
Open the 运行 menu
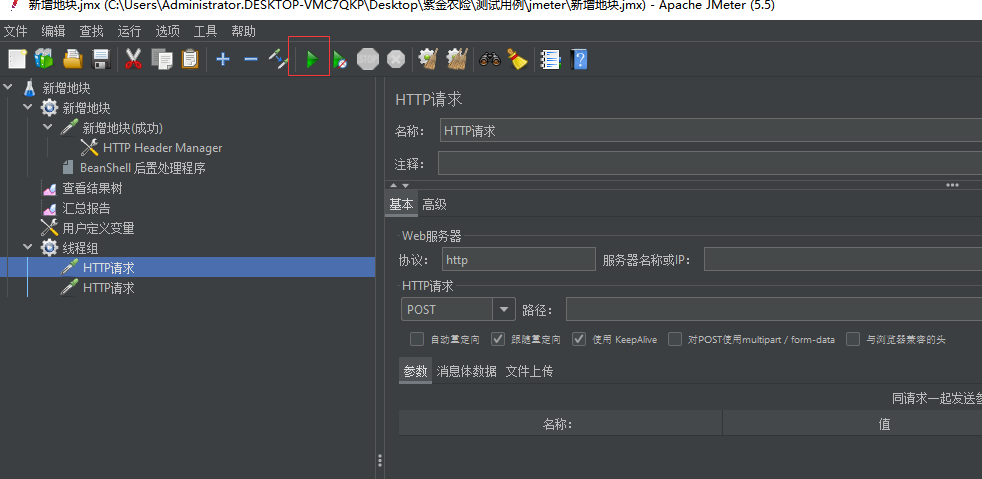pyautogui.click(x=129, y=31)
